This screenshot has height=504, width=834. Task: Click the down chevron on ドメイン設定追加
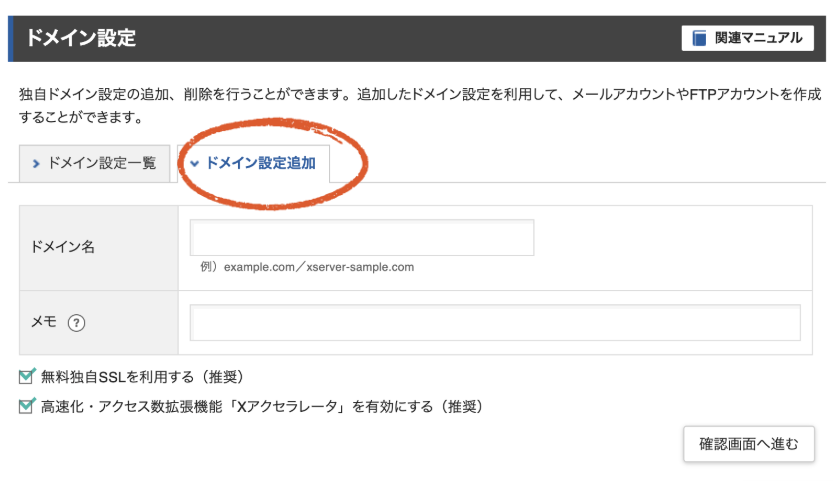pyautogui.click(x=194, y=163)
